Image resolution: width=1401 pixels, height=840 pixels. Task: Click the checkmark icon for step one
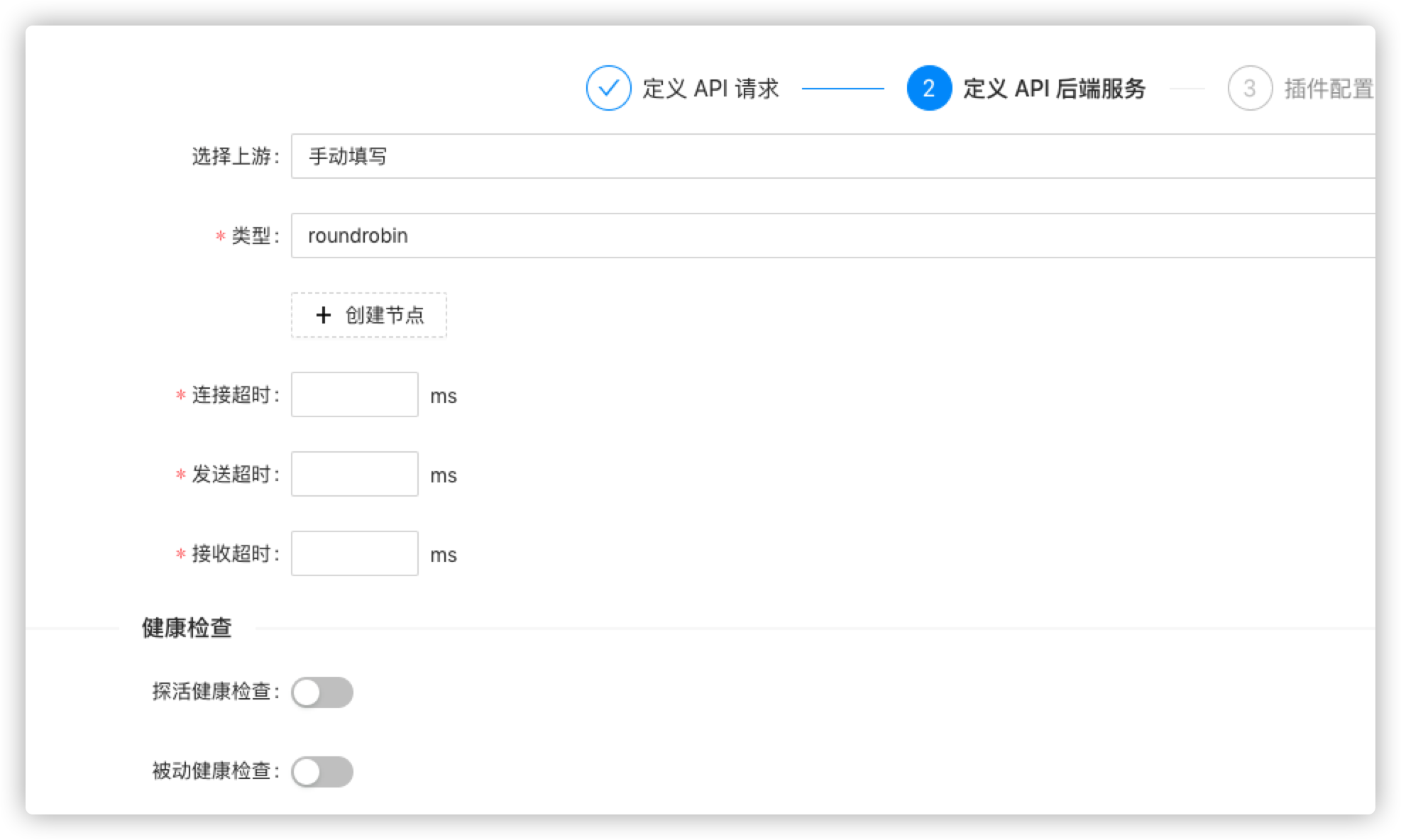click(608, 88)
